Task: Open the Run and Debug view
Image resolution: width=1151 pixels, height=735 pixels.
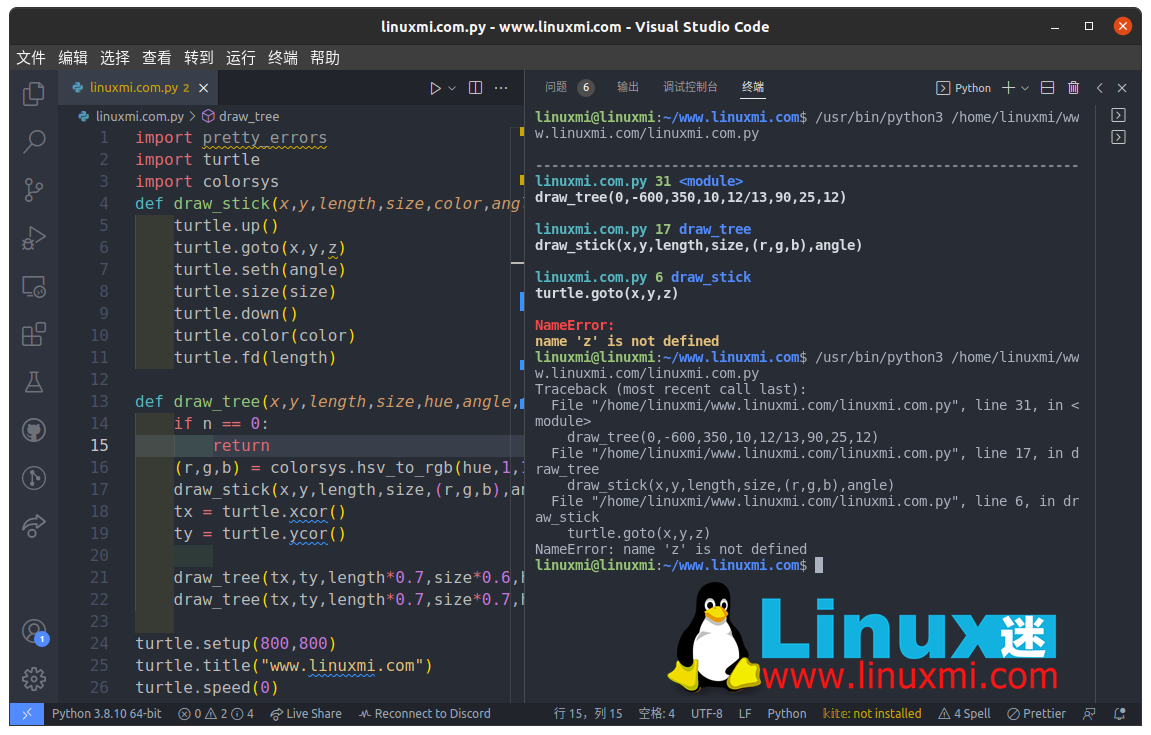Action: 34,238
